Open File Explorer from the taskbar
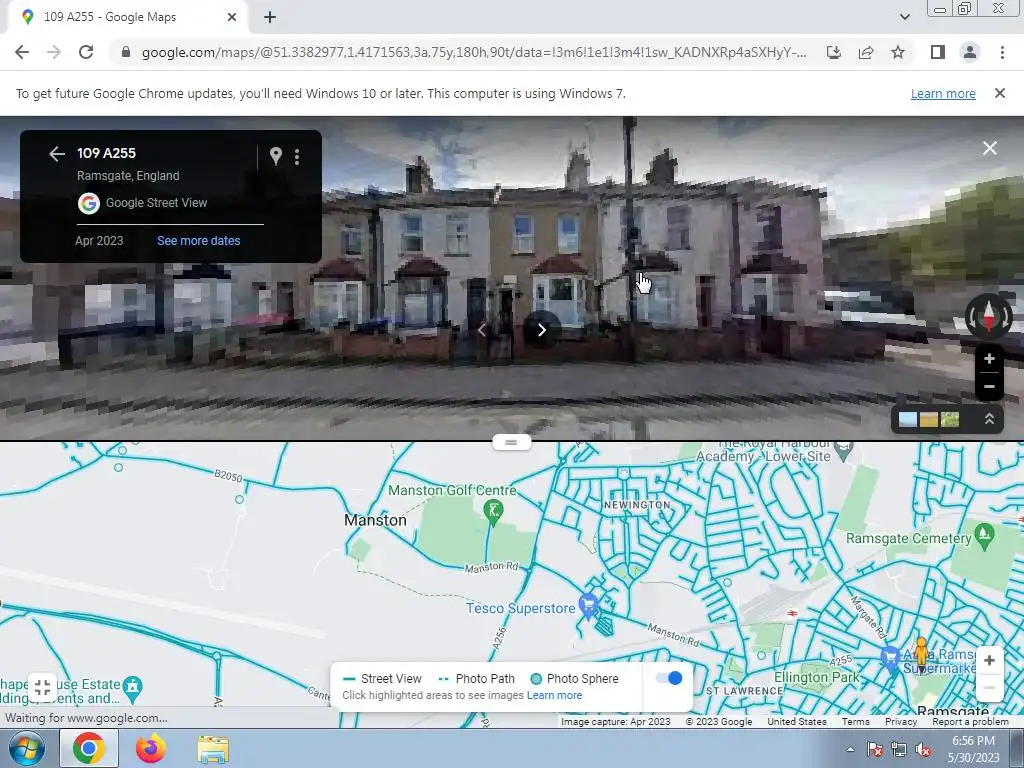Screen dimensions: 1024x768 213,750
